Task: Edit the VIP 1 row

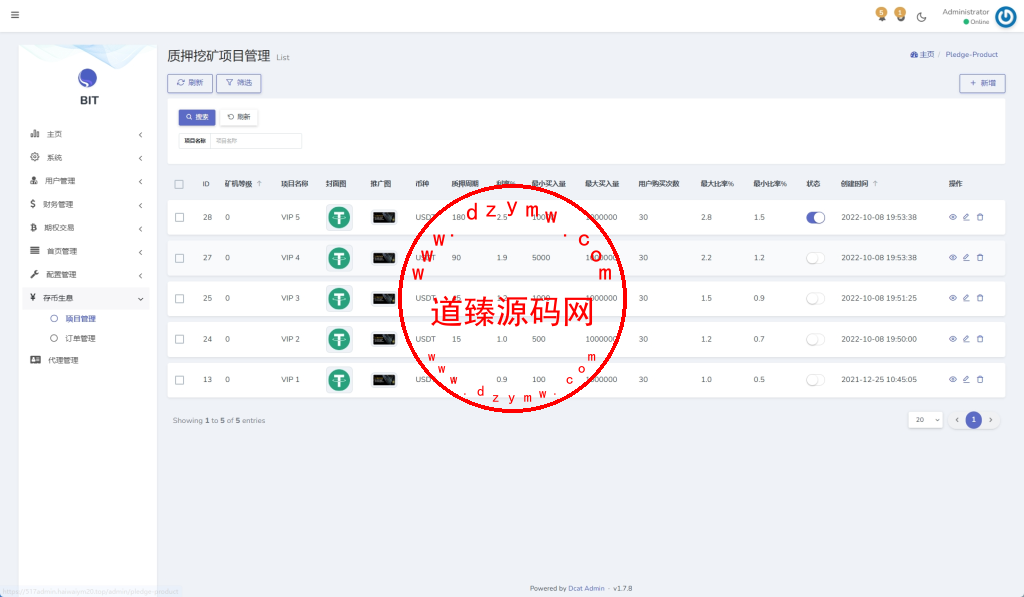Action: click(966, 379)
